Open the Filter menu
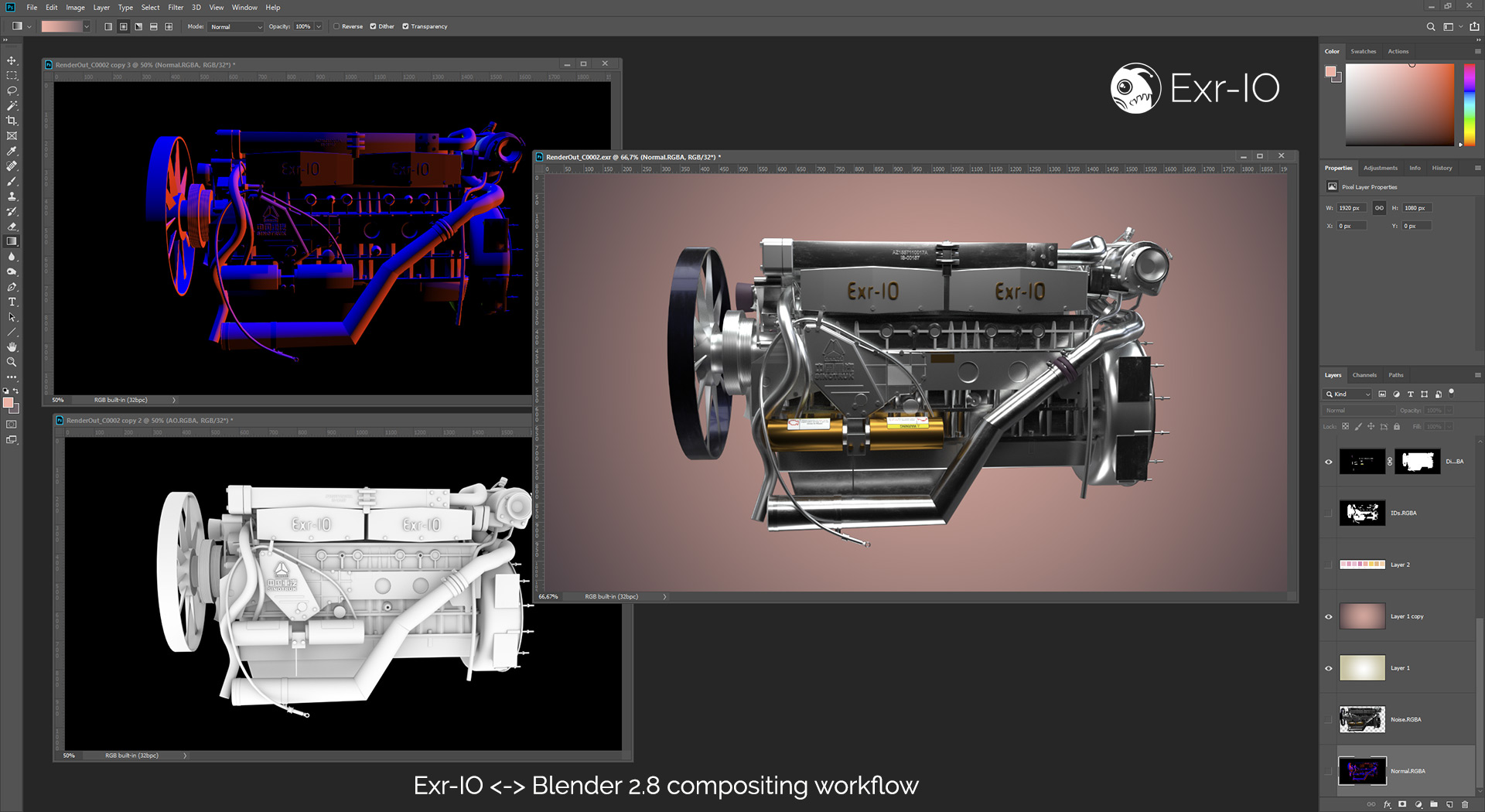This screenshot has height=812, width=1485. (x=176, y=8)
